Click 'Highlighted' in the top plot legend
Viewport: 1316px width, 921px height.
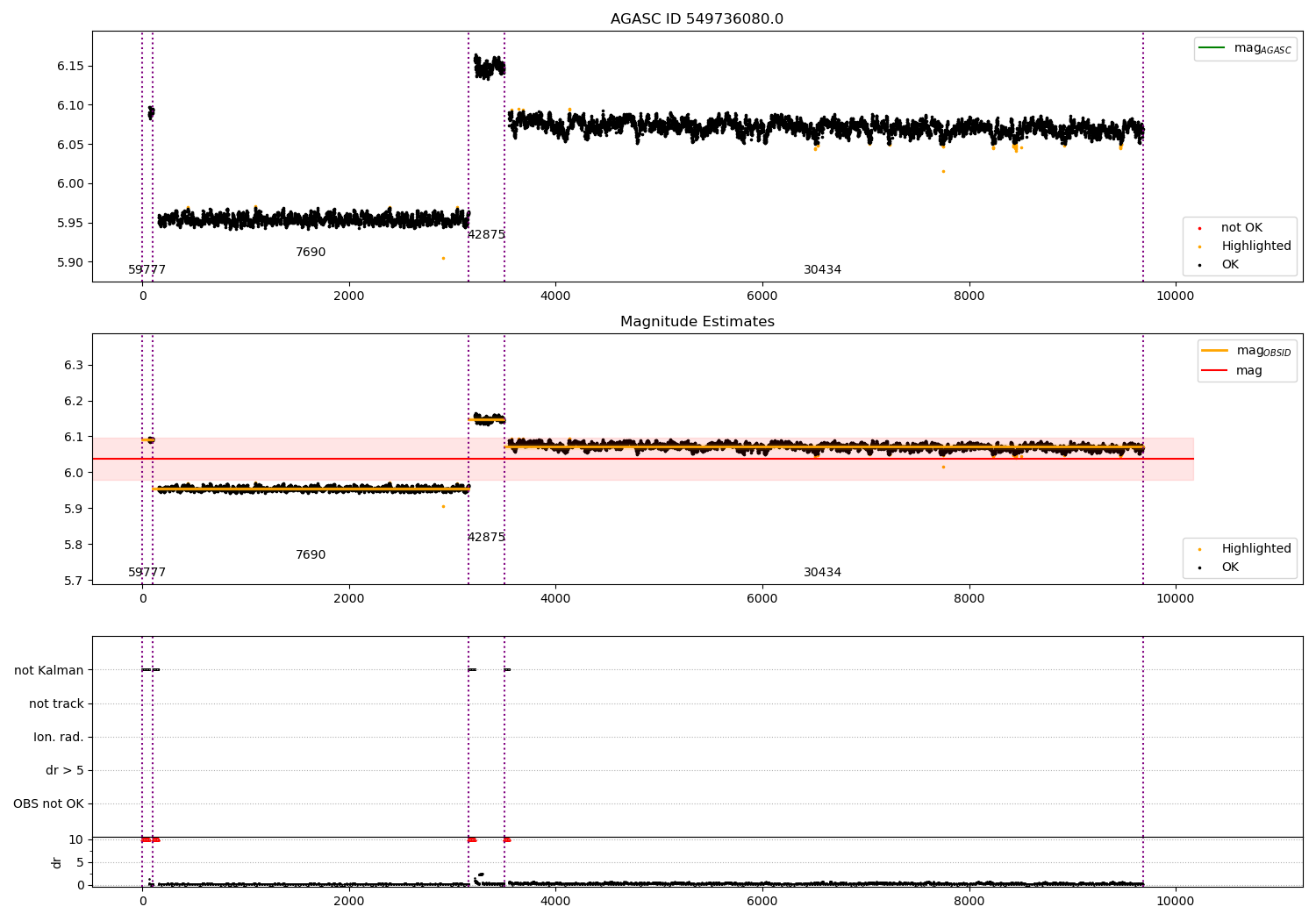1256,246
